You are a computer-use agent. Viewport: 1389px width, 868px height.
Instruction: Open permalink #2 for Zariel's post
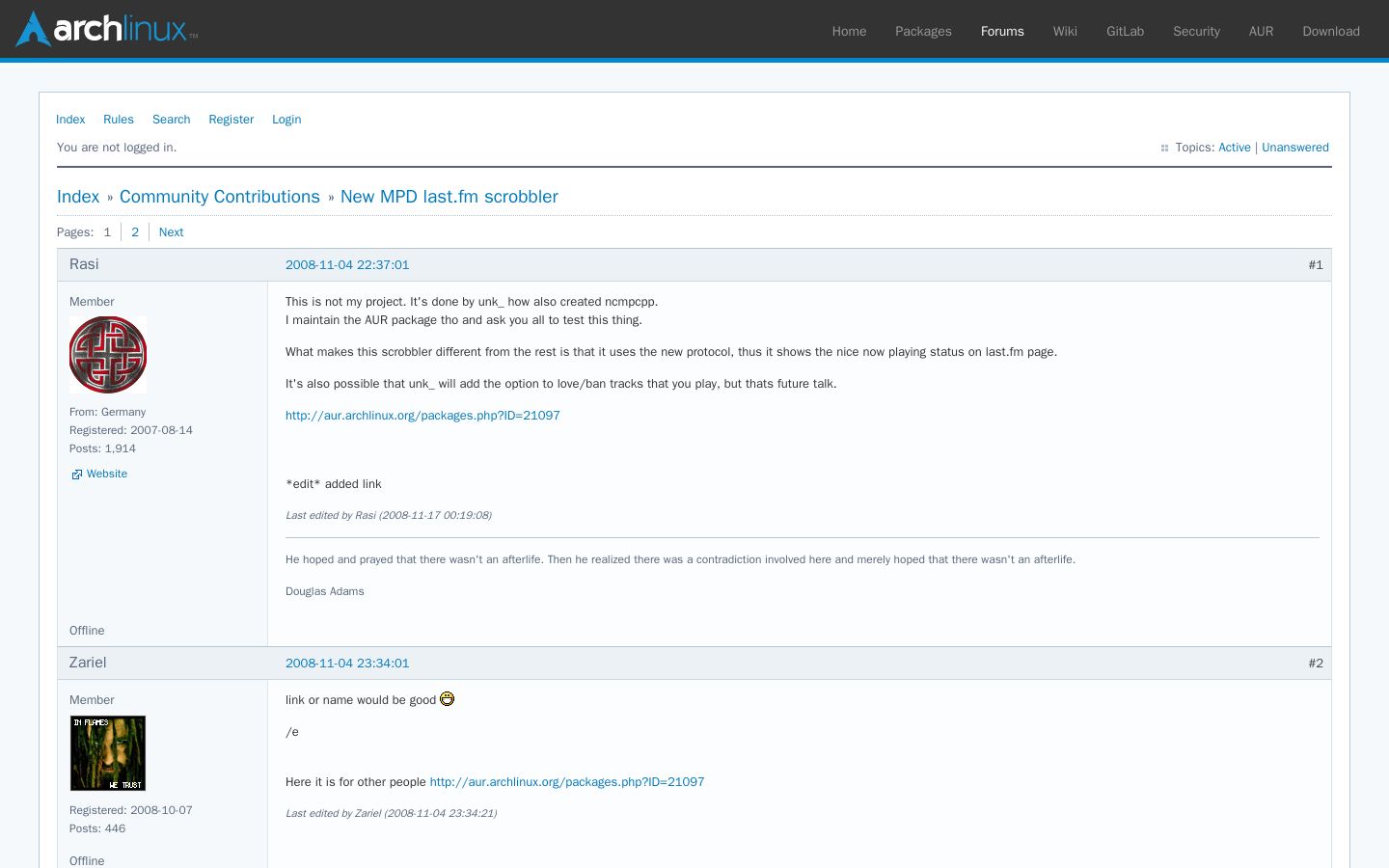click(1316, 664)
